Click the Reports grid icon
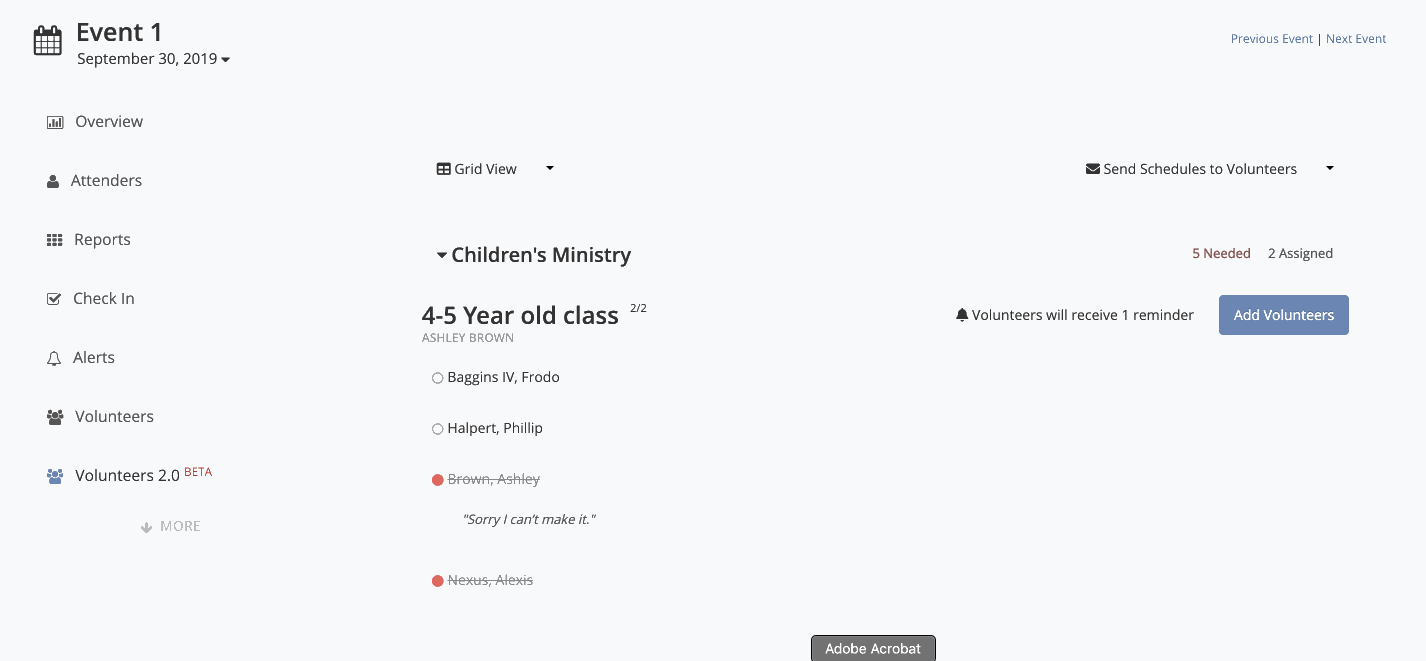Viewport: 1426px width, 661px height. pos(55,240)
